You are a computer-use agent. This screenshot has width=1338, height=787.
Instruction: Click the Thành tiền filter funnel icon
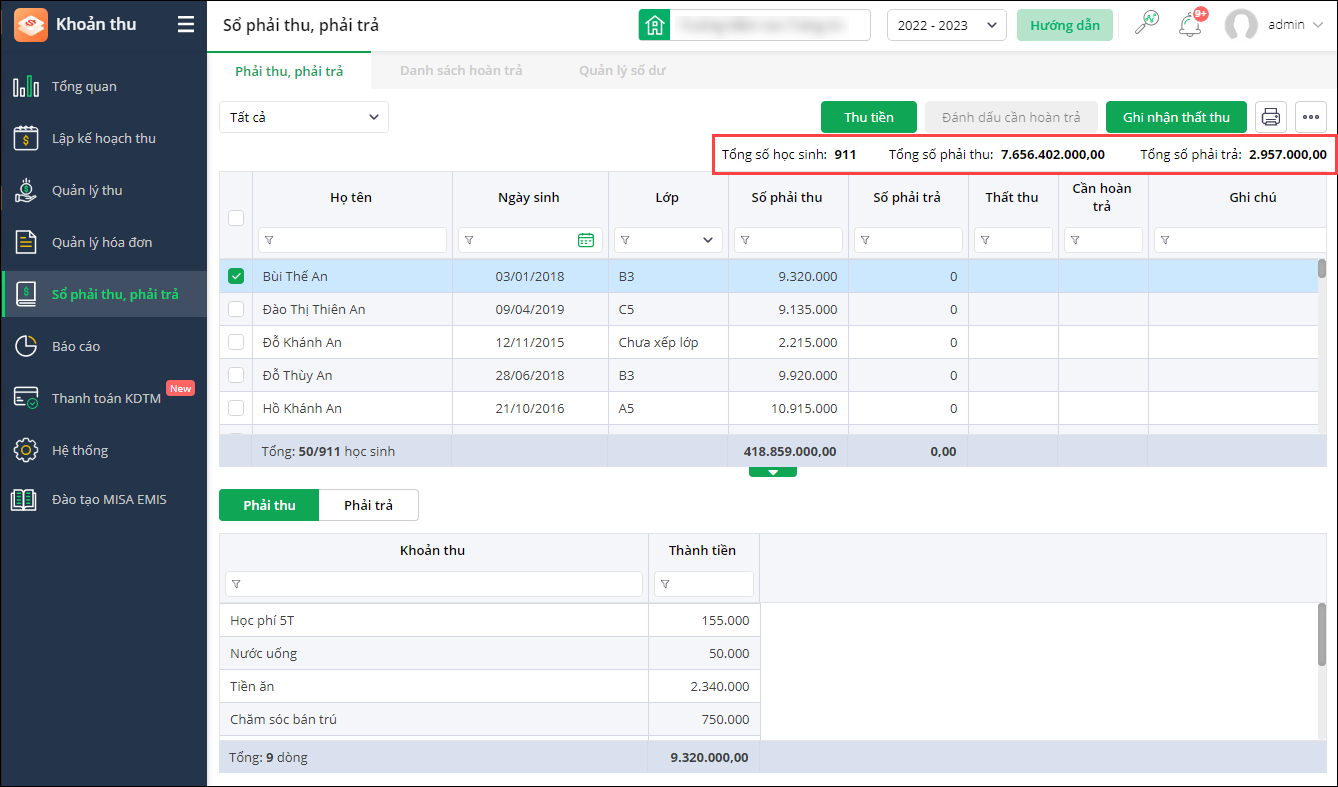665,584
